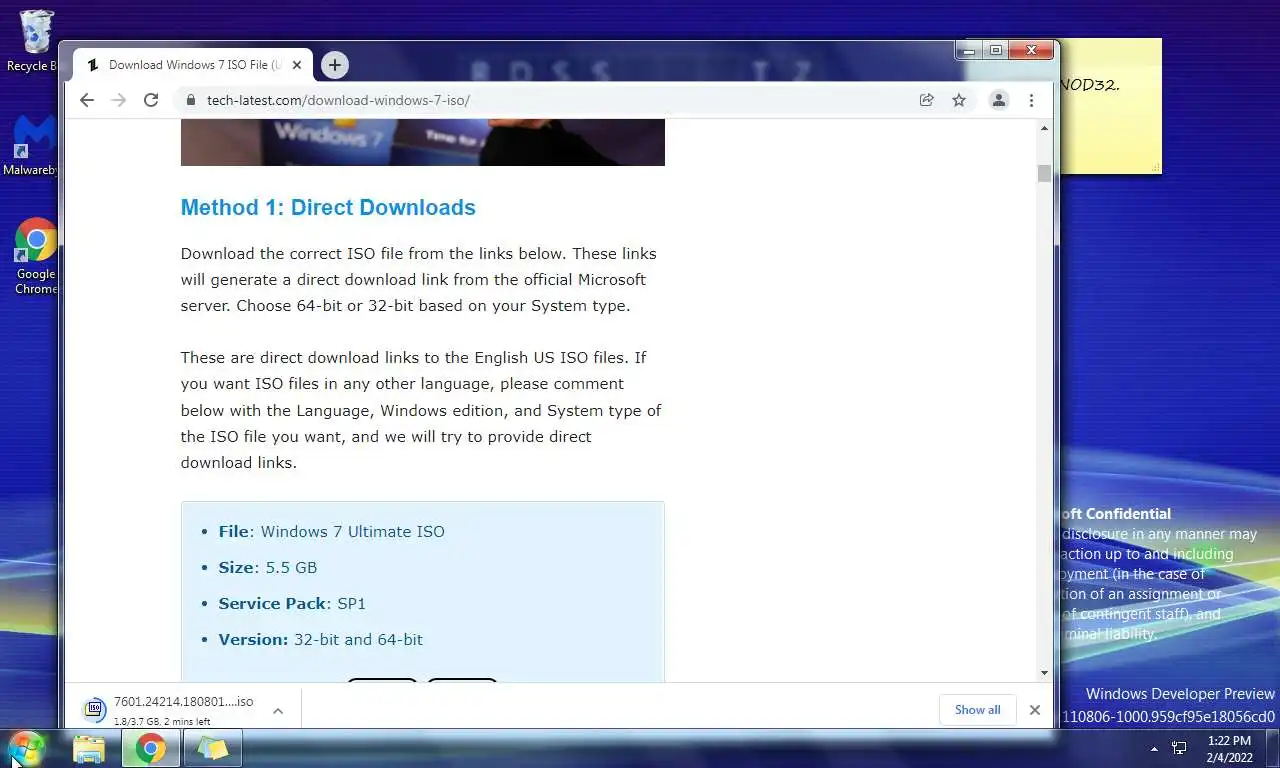
Task: Bookmark this page with the star icon
Action: (959, 100)
